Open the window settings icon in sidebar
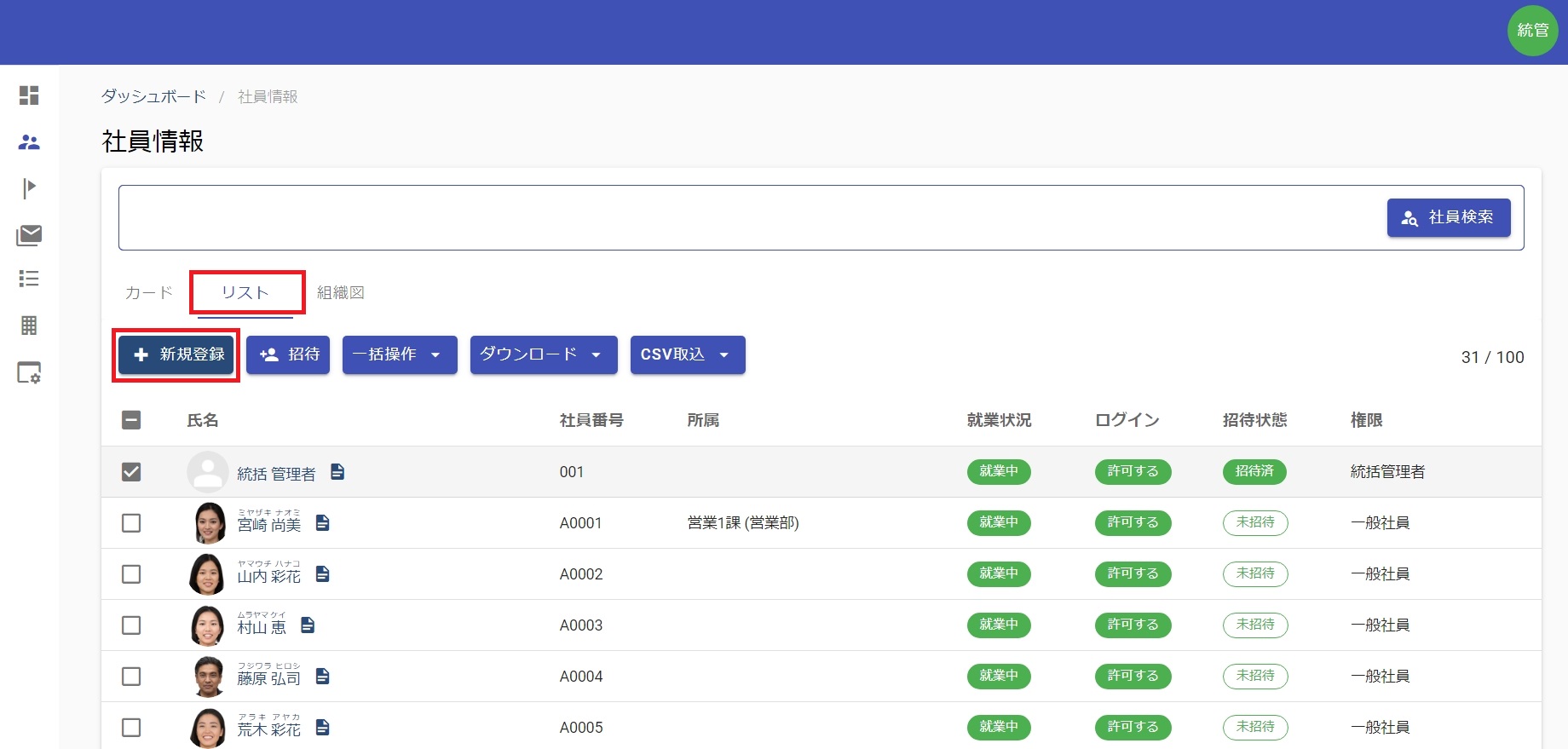 coord(29,373)
